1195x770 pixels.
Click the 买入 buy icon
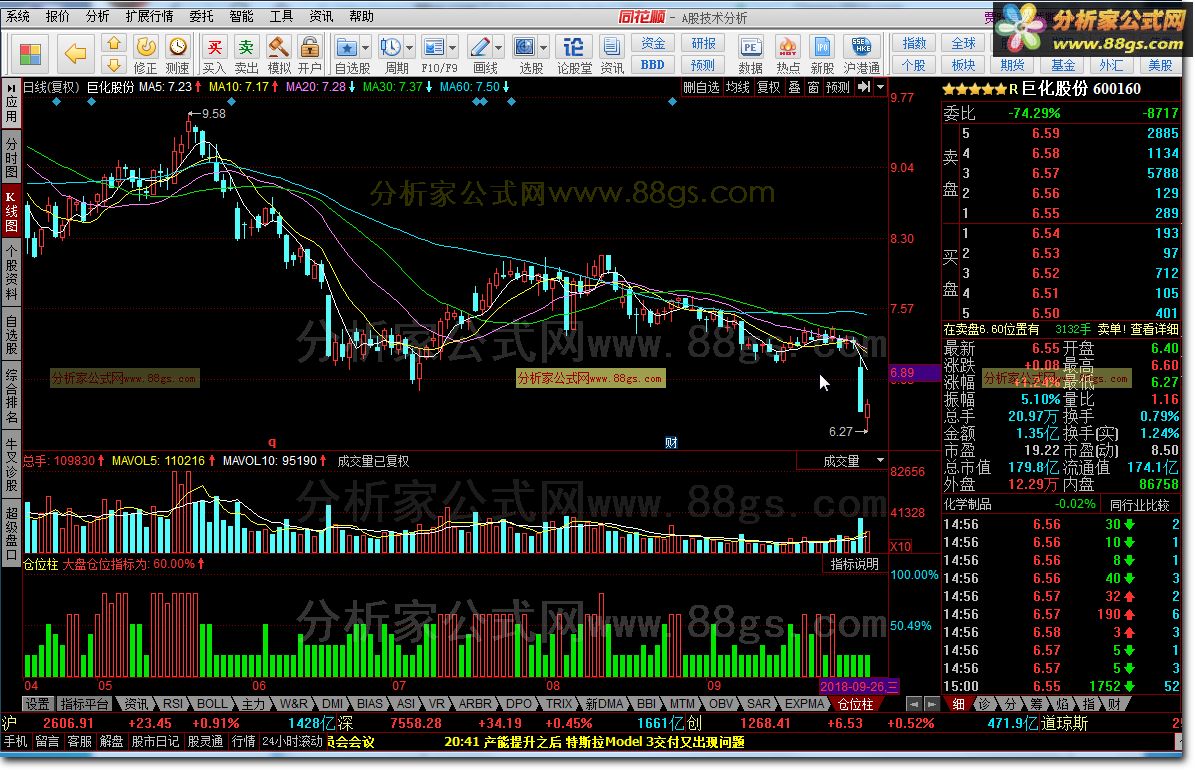point(215,47)
